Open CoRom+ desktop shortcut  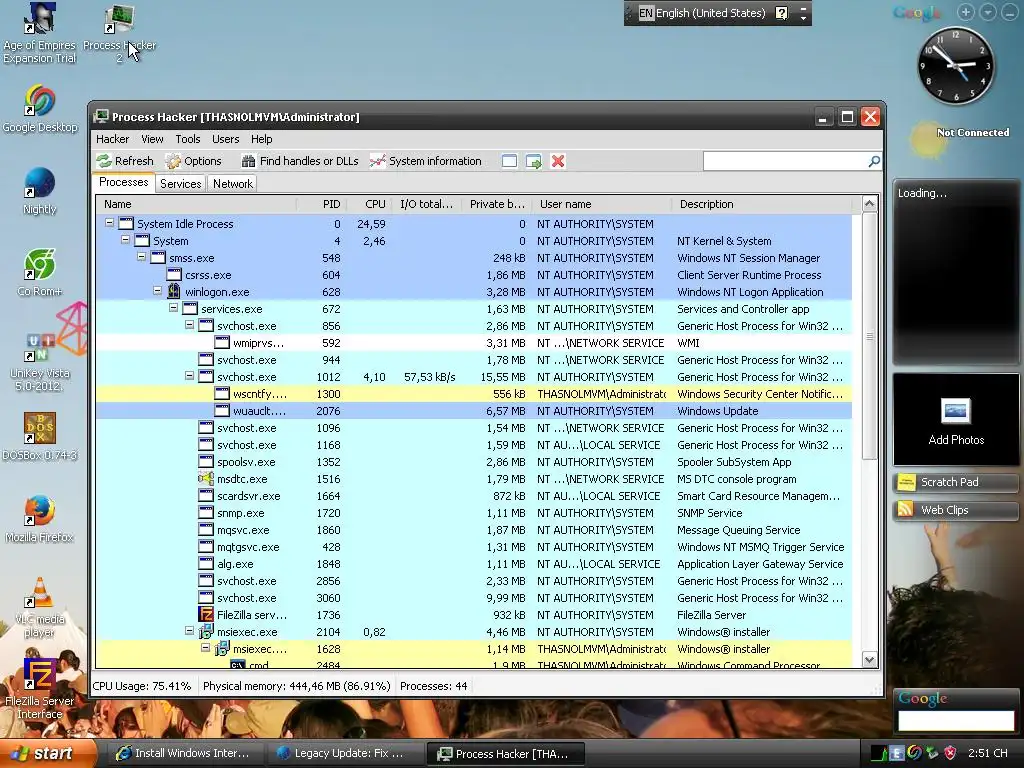coord(40,272)
